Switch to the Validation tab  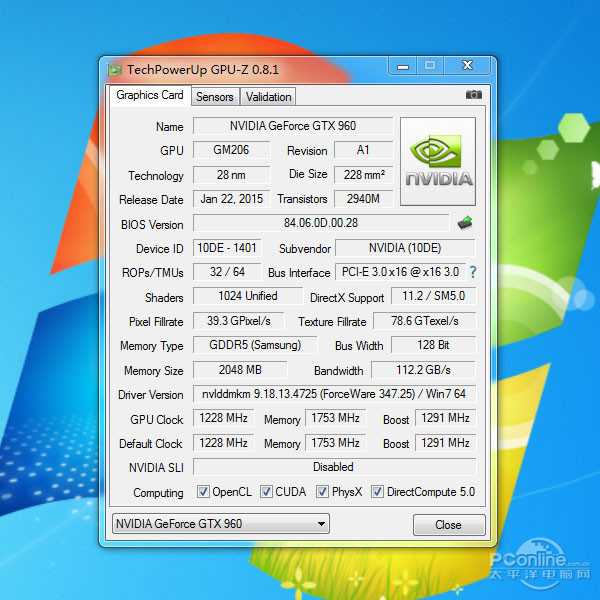[x=268, y=97]
